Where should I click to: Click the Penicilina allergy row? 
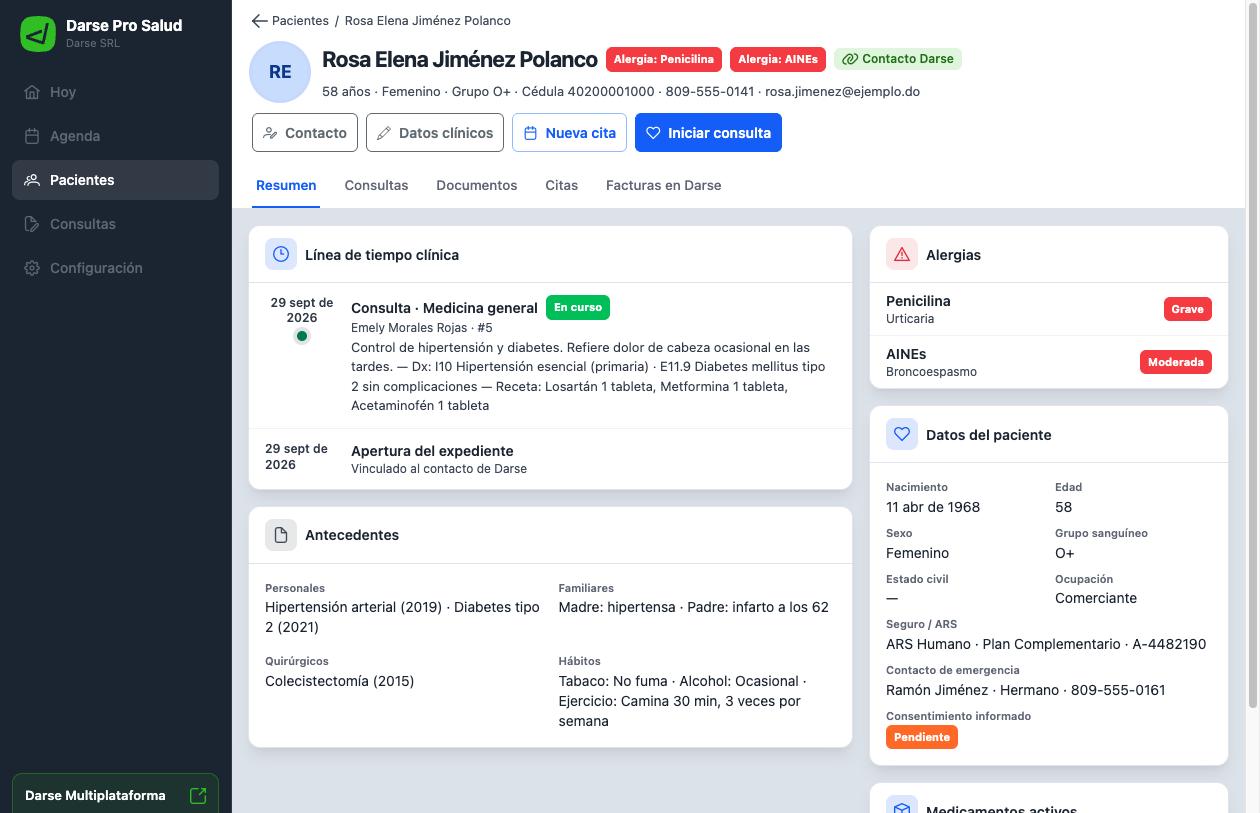pyautogui.click(x=1049, y=309)
